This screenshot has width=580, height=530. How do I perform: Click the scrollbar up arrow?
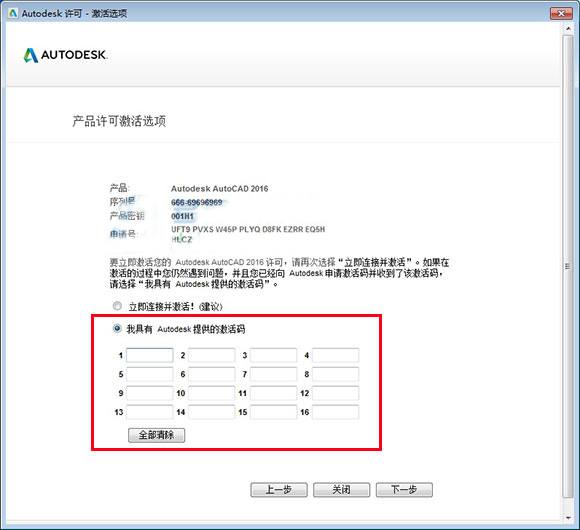click(568, 28)
